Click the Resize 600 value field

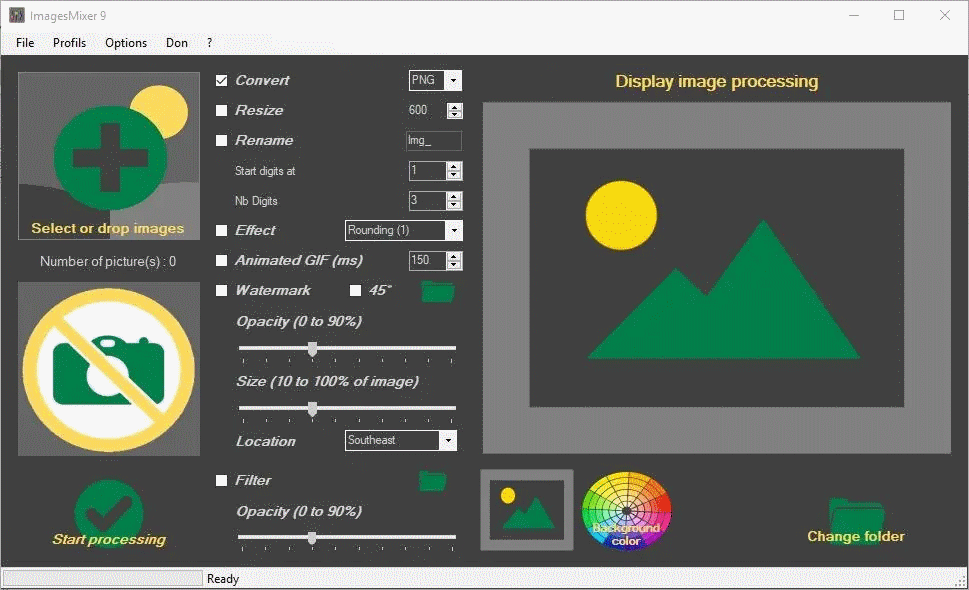pyautogui.click(x=427, y=110)
